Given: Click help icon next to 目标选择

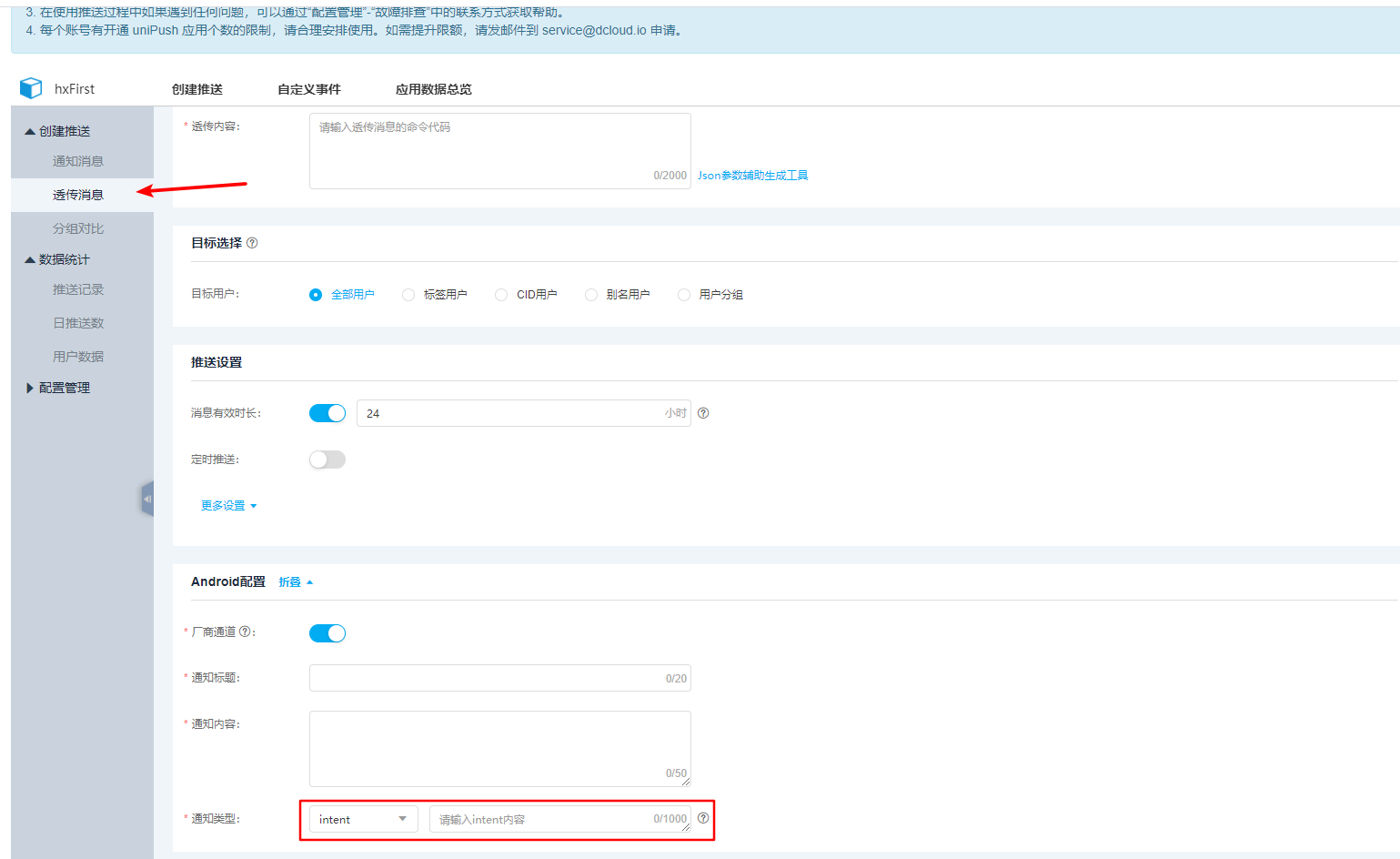Looking at the screenshot, I should 252,243.
